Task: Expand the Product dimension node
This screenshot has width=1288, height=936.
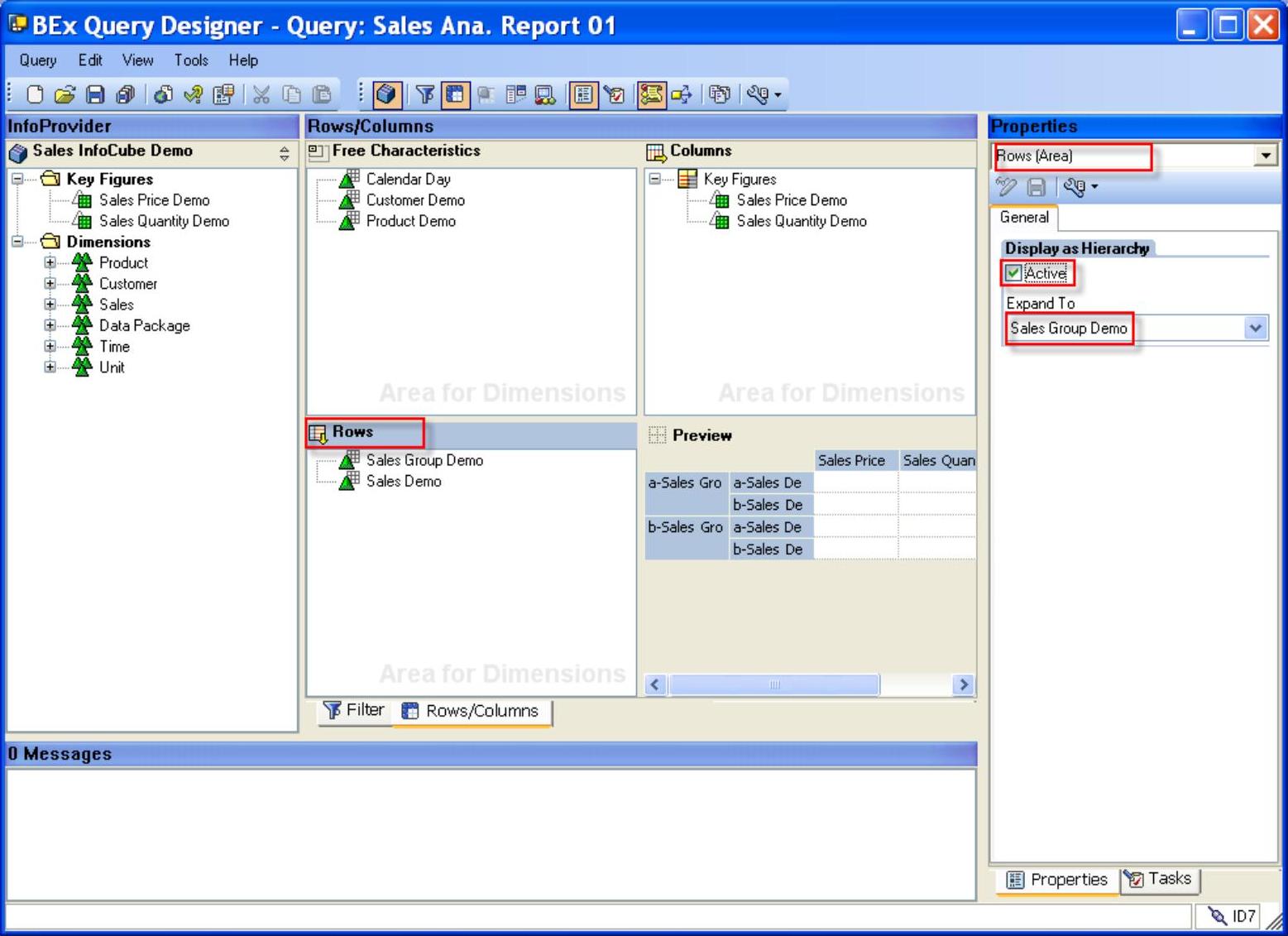Action: [50, 262]
